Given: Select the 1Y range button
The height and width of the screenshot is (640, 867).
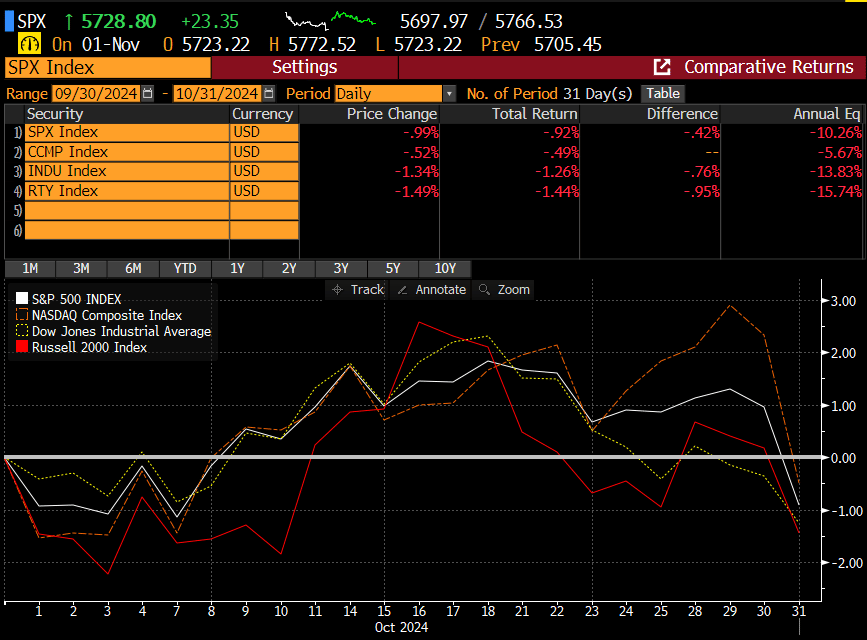Looking at the screenshot, I should [237, 268].
